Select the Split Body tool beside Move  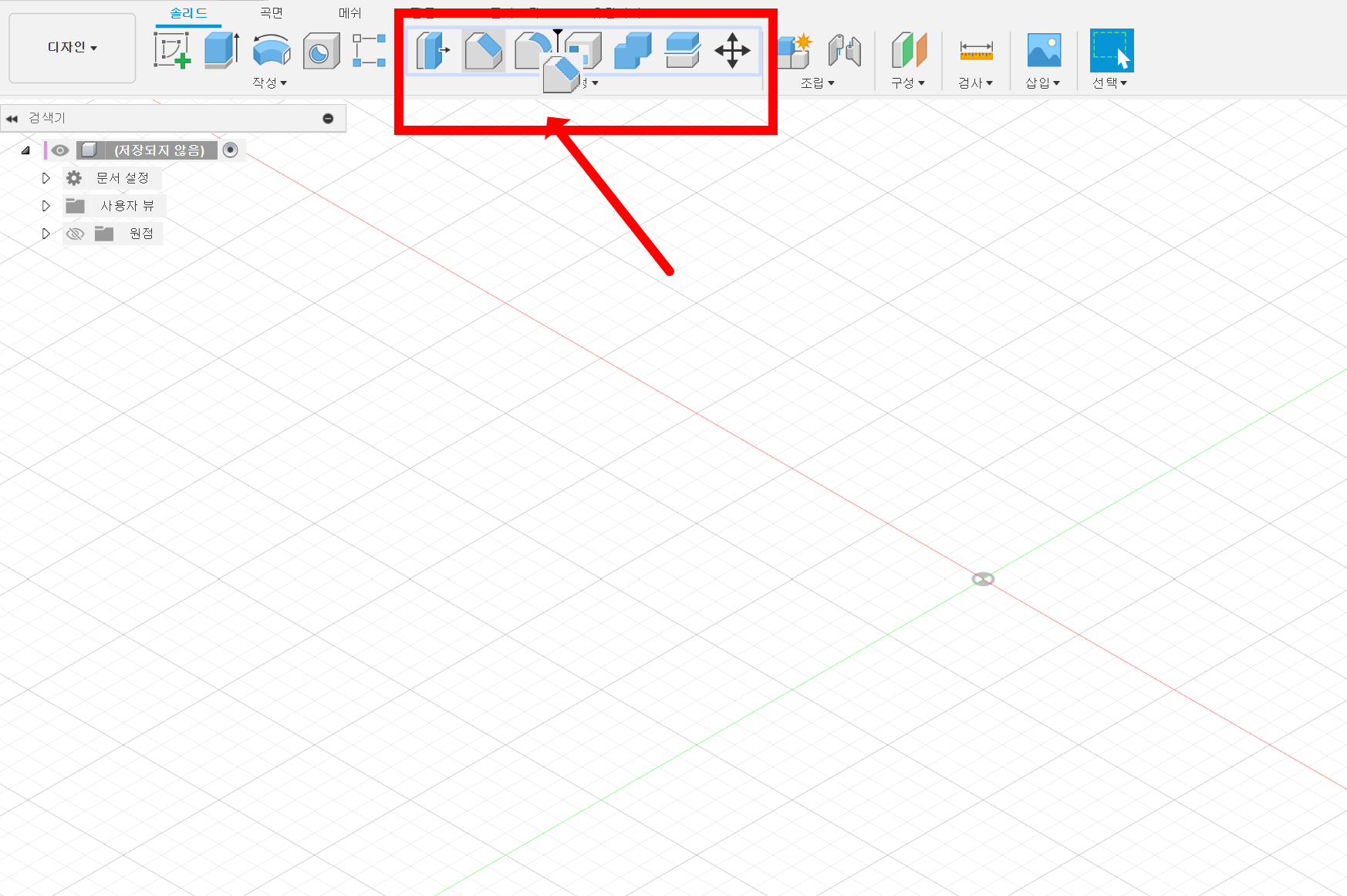tap(683, 51)
